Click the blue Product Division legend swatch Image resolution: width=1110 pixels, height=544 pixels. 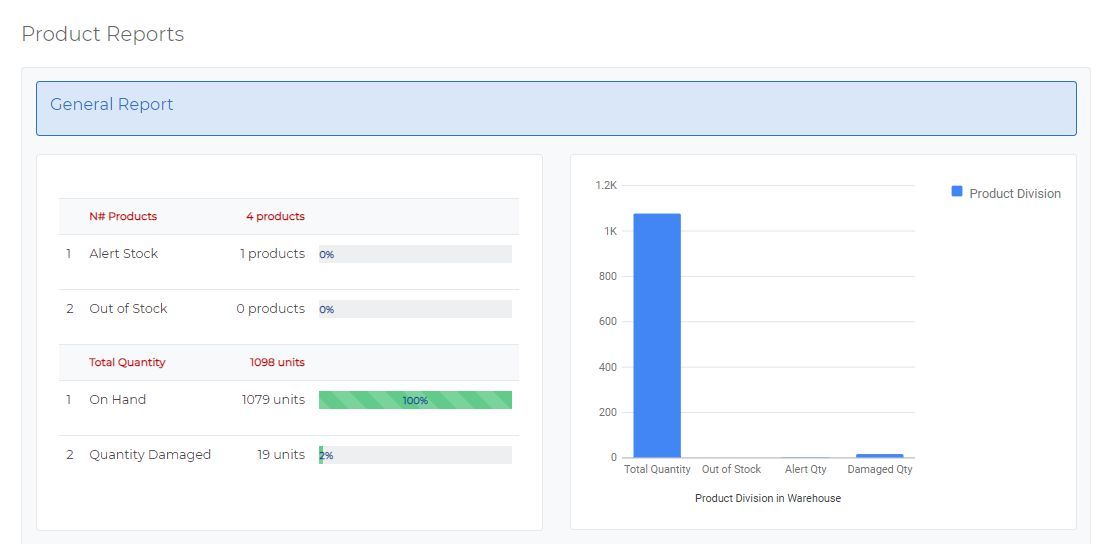[957, 191]
